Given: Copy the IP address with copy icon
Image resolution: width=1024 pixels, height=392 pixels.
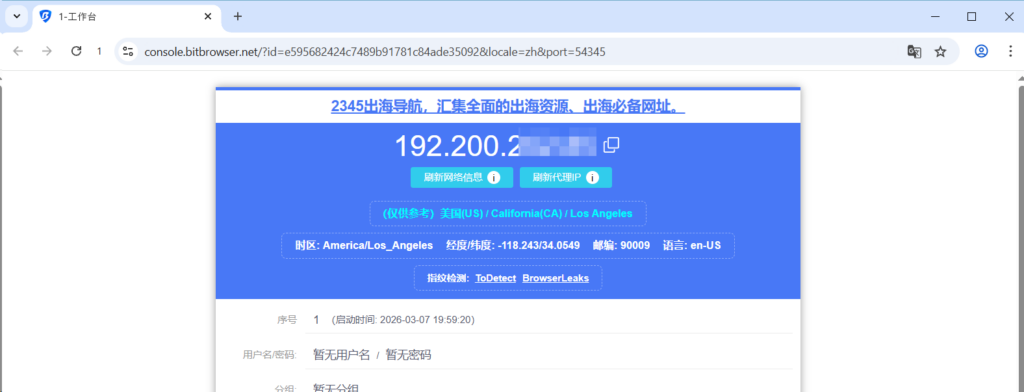Looking at the screenshot, I should [611, 145].
